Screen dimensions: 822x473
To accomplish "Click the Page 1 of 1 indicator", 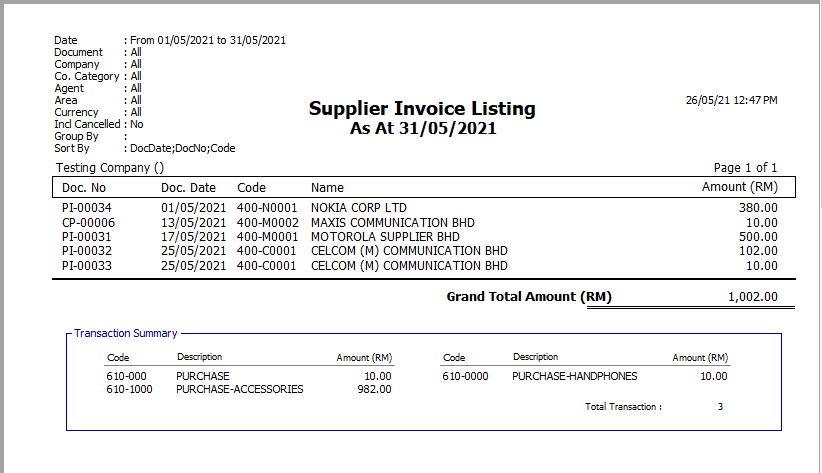I will (744, 168).
